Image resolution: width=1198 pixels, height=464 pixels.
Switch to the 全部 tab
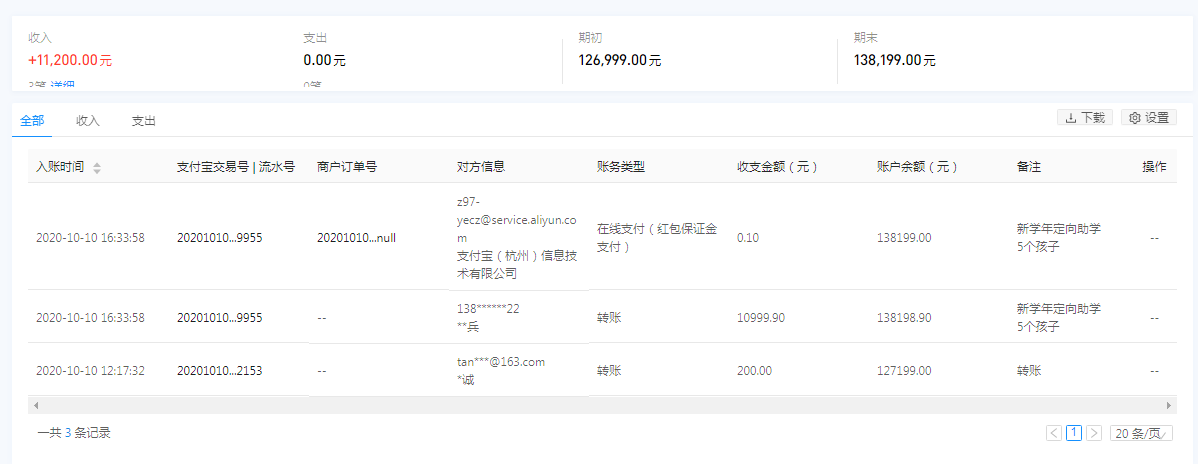[32, 121]
